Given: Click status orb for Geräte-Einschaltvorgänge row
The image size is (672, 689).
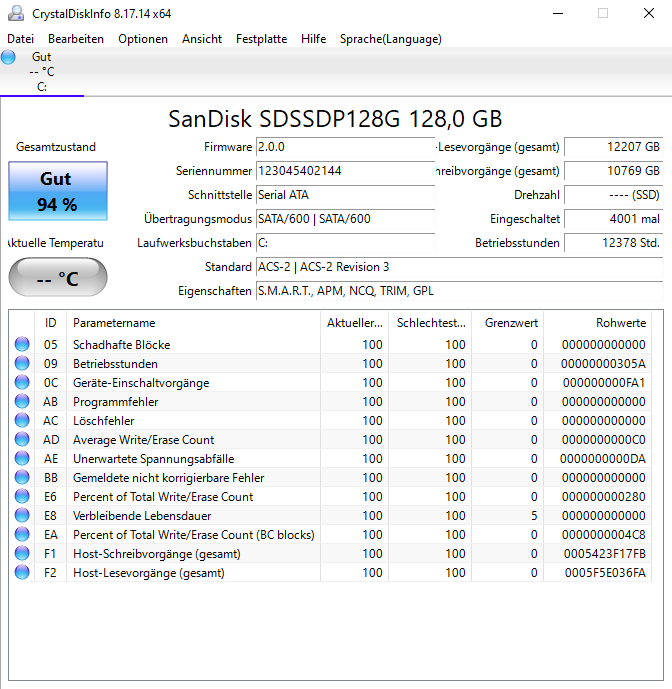Looking at the screenshot, I should [22, 382].
